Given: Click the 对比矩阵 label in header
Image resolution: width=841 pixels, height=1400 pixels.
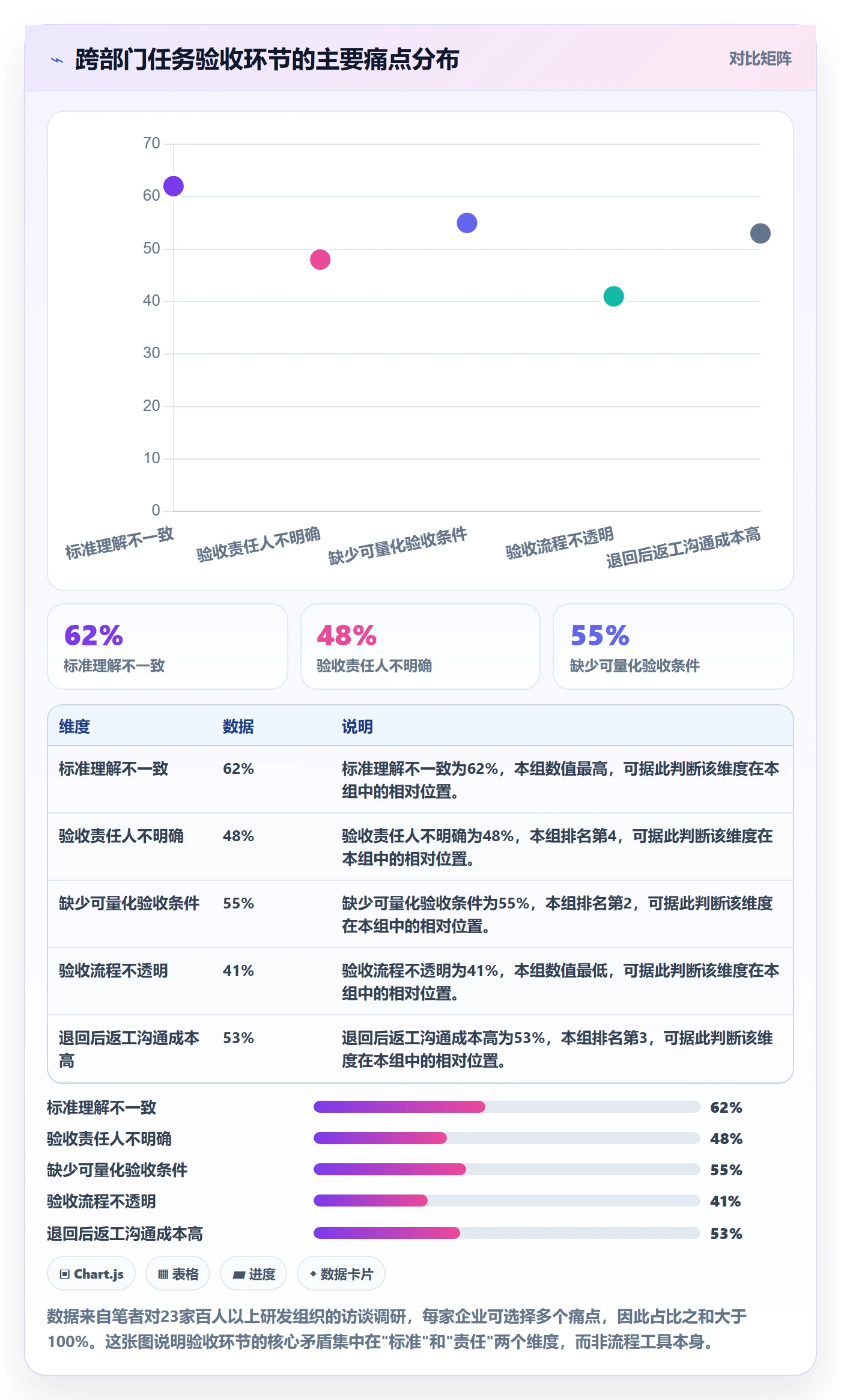Looking at the screenshot, I should click(x=760, y=59).
